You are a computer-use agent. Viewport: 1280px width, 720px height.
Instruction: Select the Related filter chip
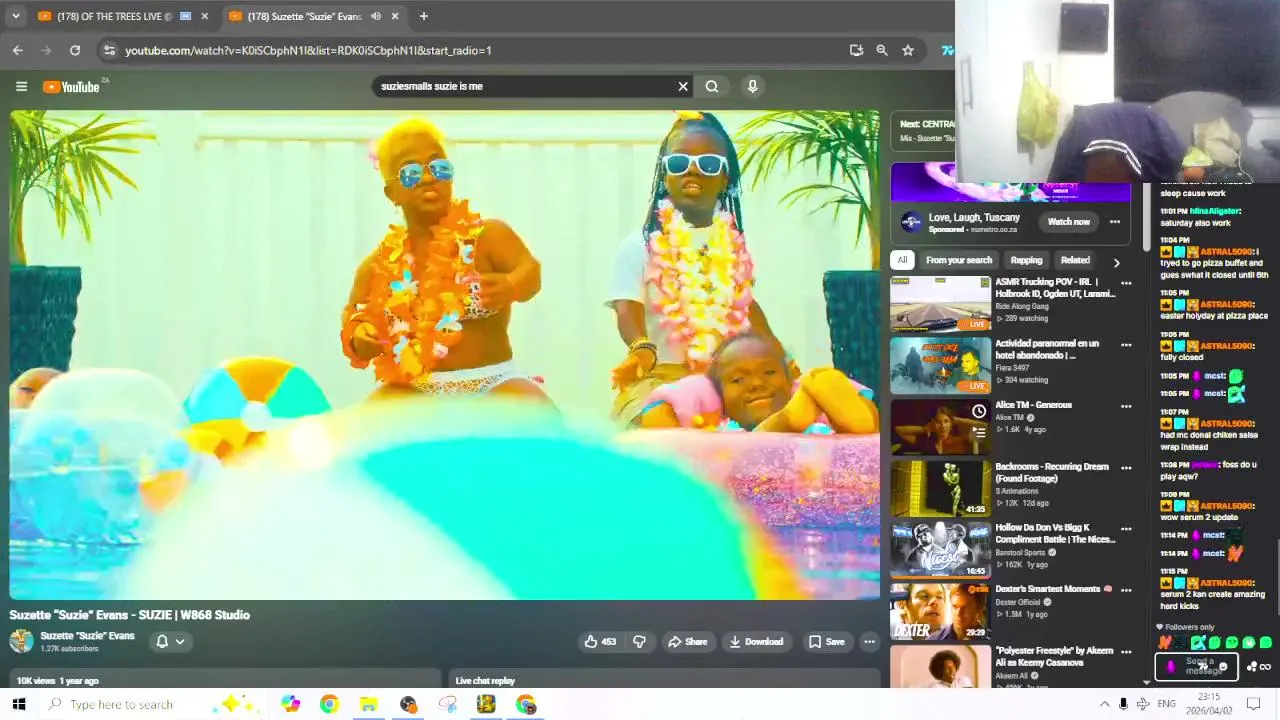tap(1075, 260)
